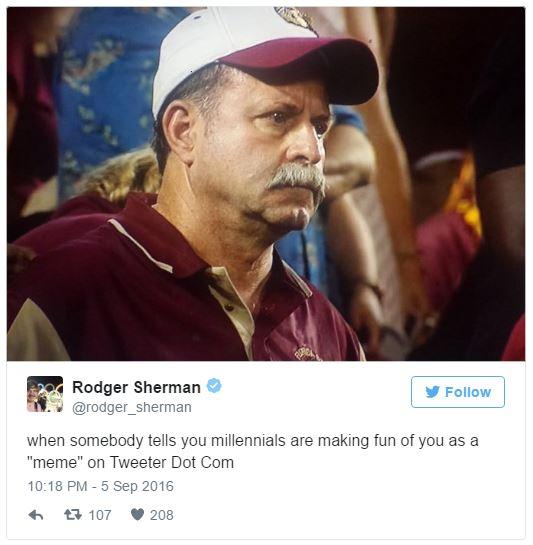Open the Rodger Sherman display name link
Screen dimensions: 533x545
(136, 387)
